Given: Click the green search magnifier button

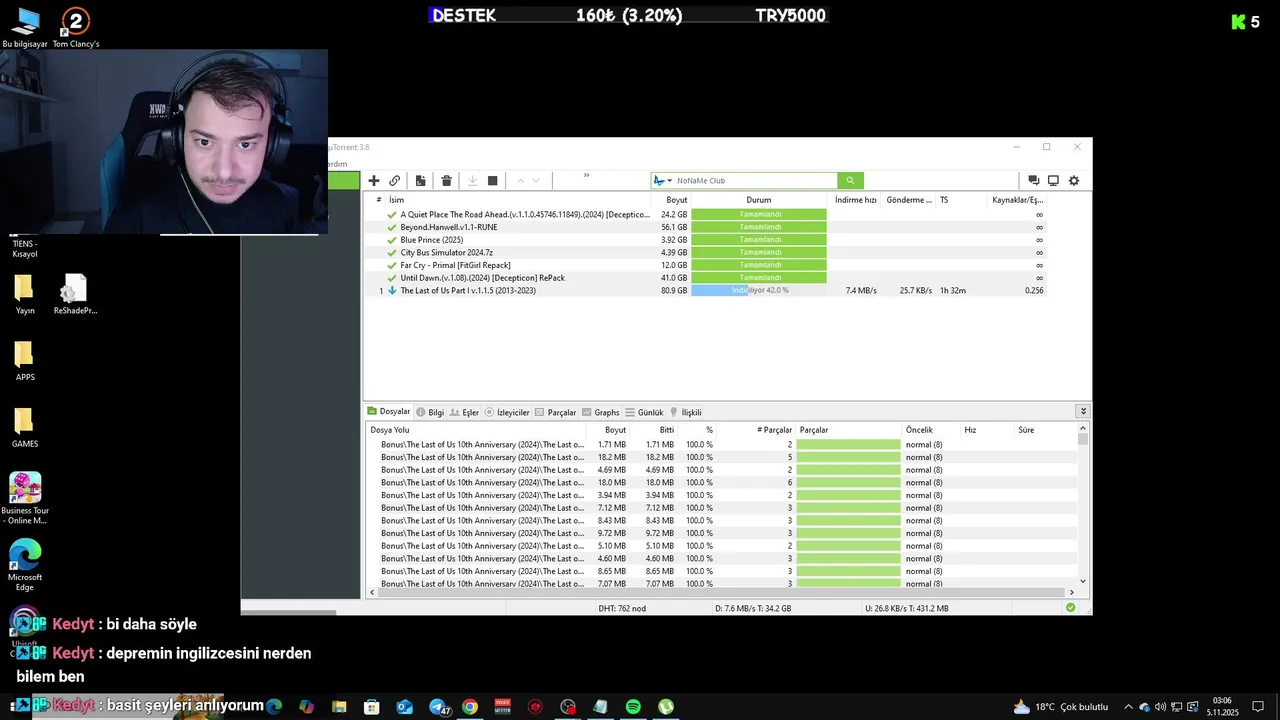Looking at the screenshot, I should click(x=850, y=181).
